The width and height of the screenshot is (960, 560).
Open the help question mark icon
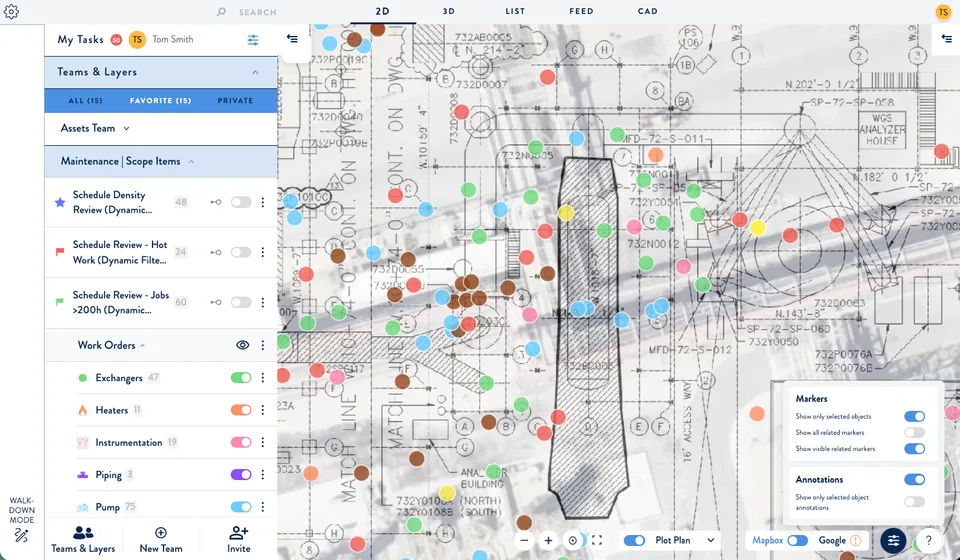[x=928, y=540]
